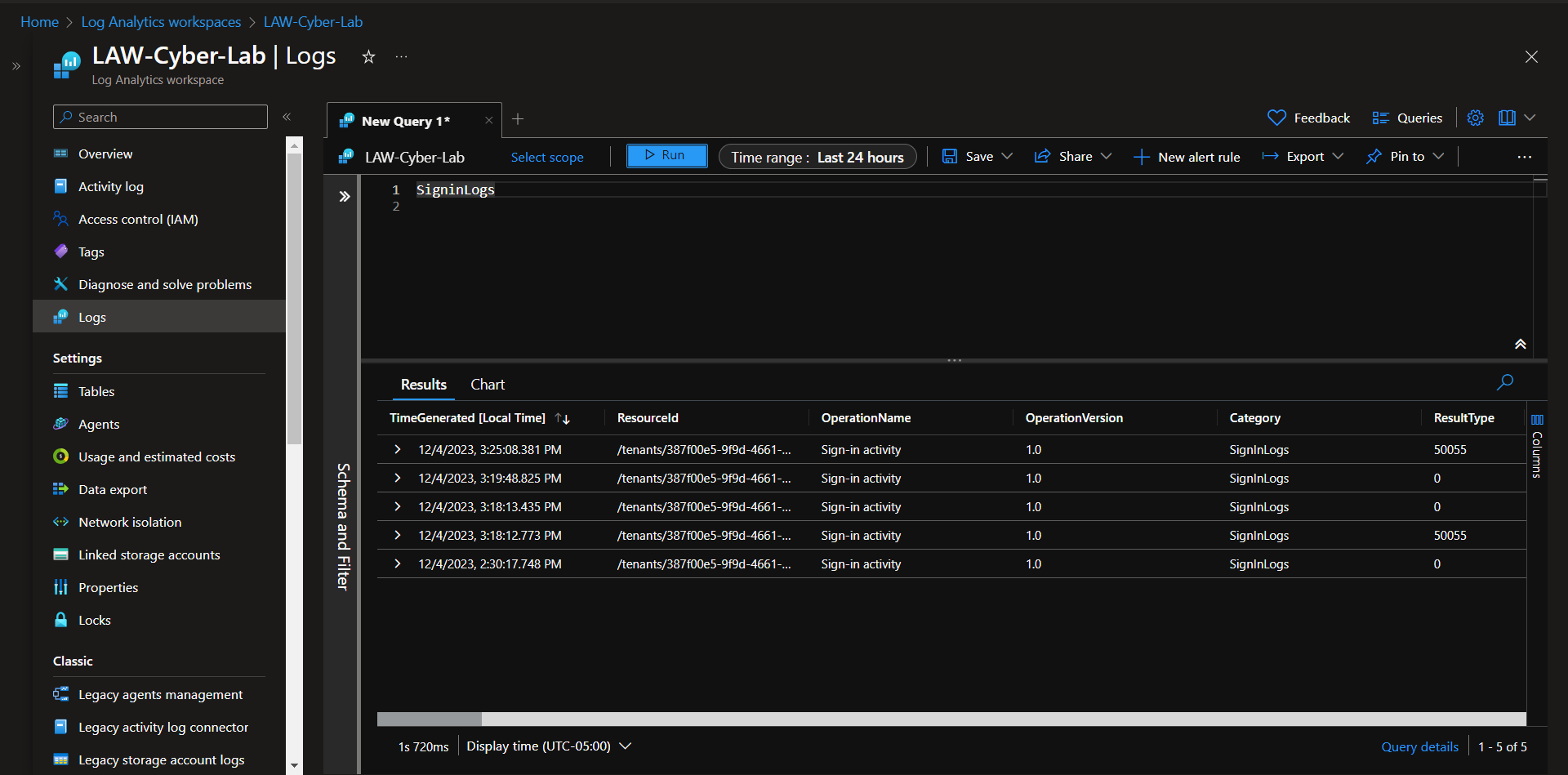Expand the 3:18:12.773 PM row
The width and height of the screenshot is (1568, 775).
tap(398, 535)
